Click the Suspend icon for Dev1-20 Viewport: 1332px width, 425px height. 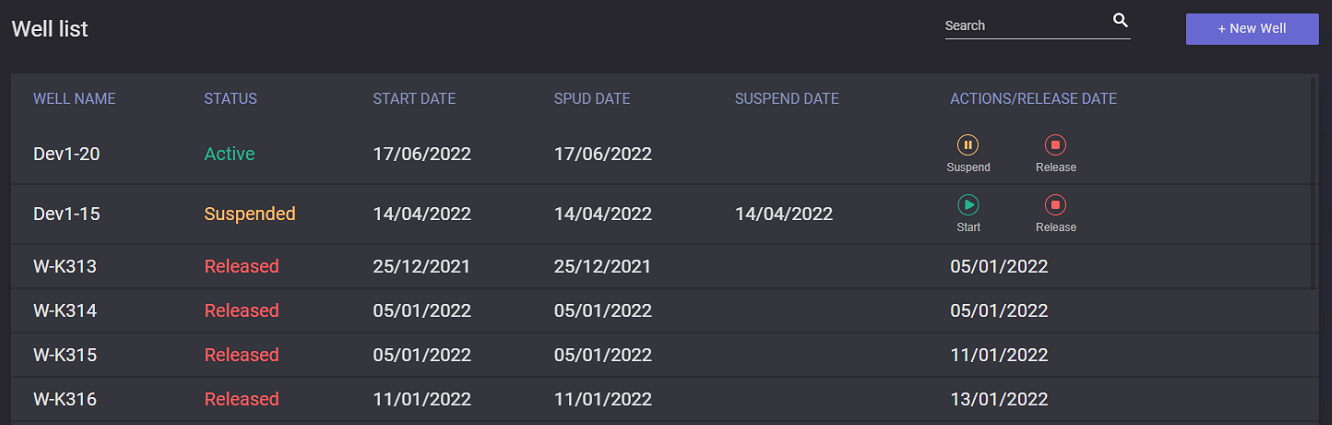pos(968,145)
